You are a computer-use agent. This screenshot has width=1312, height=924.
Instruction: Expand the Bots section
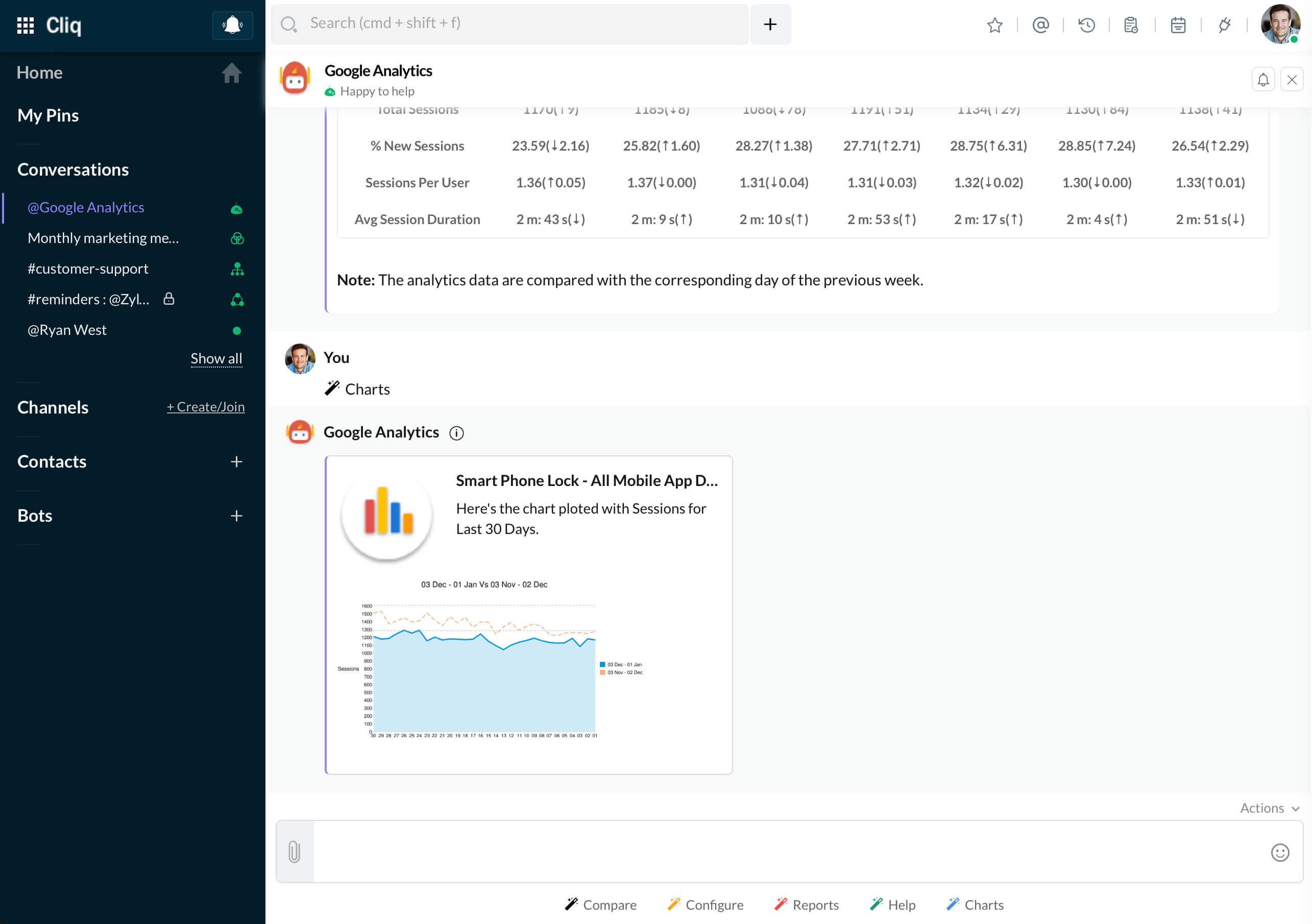pyautogui.click(x=236, y=515)
